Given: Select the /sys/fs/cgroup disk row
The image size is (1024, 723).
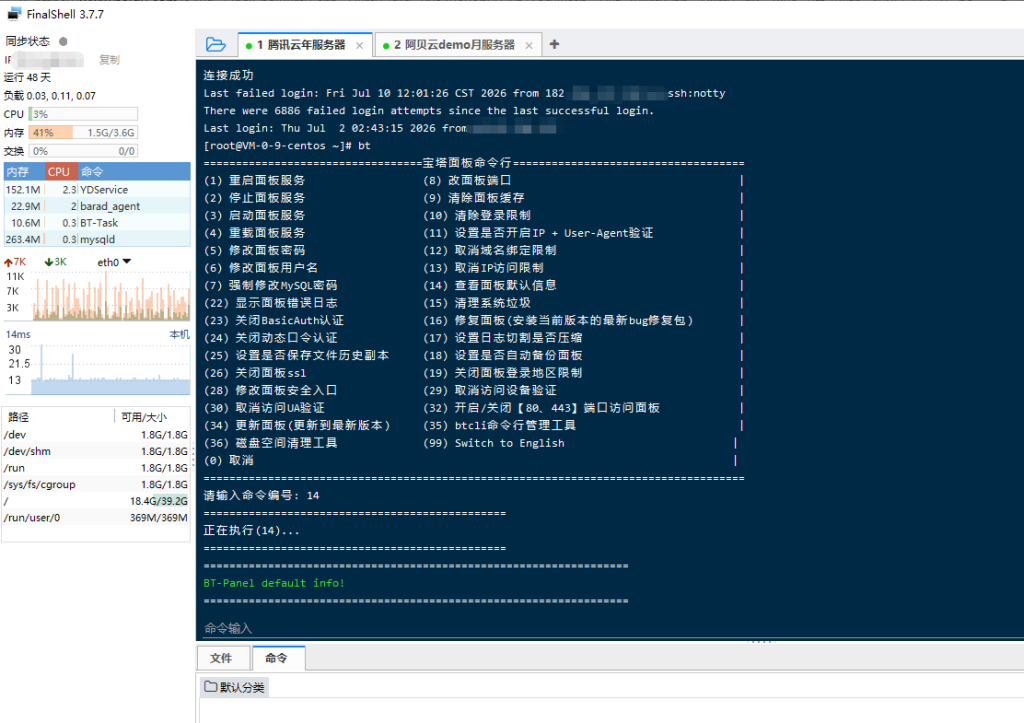Looking at the screenshot, I should point(96,485).
